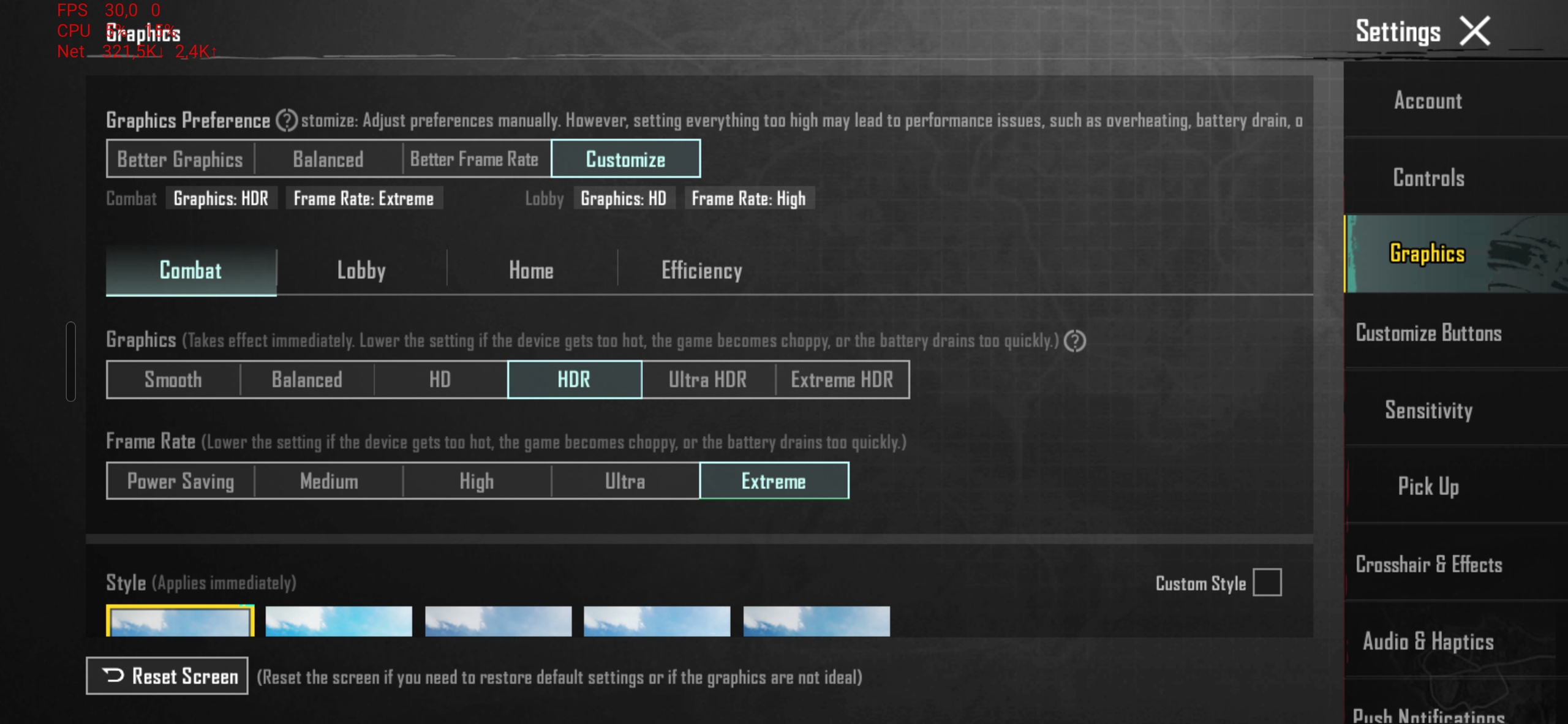Set graphics quality to Smooth
1568x724 pixels.
173,379
